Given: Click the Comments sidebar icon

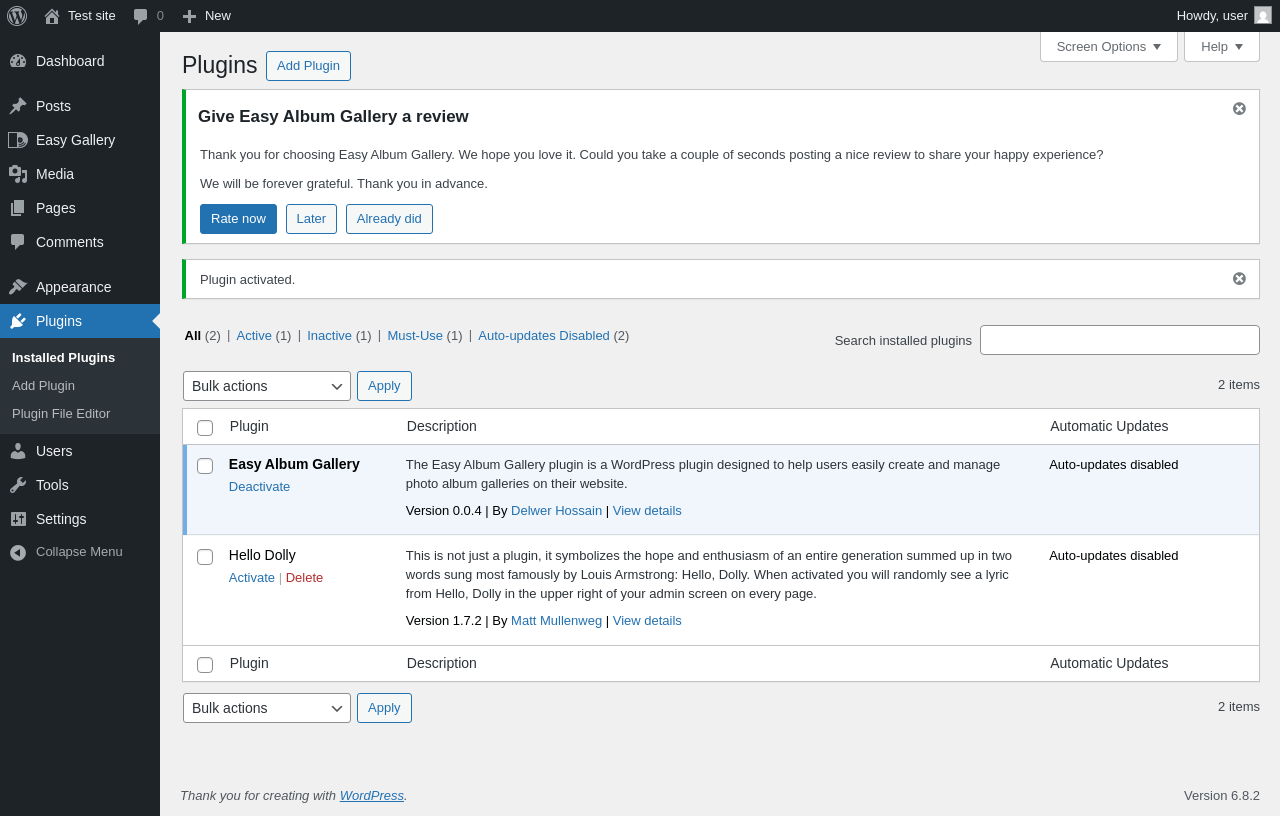Looking at the screenshot, I should click(x=18, y=242).
